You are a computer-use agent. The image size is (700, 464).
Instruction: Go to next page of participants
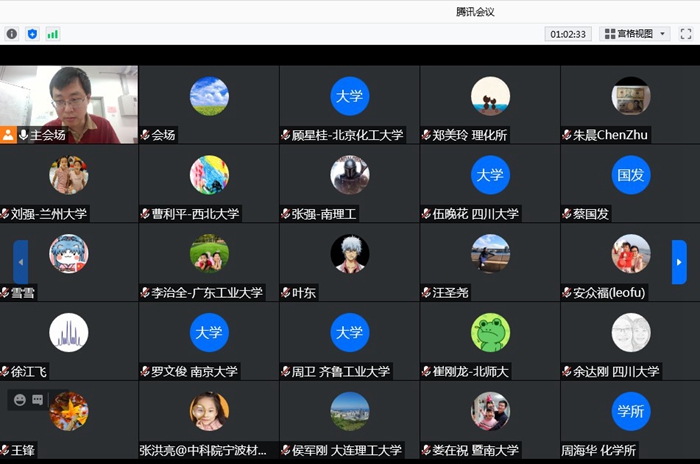click(x=679, y=262)
